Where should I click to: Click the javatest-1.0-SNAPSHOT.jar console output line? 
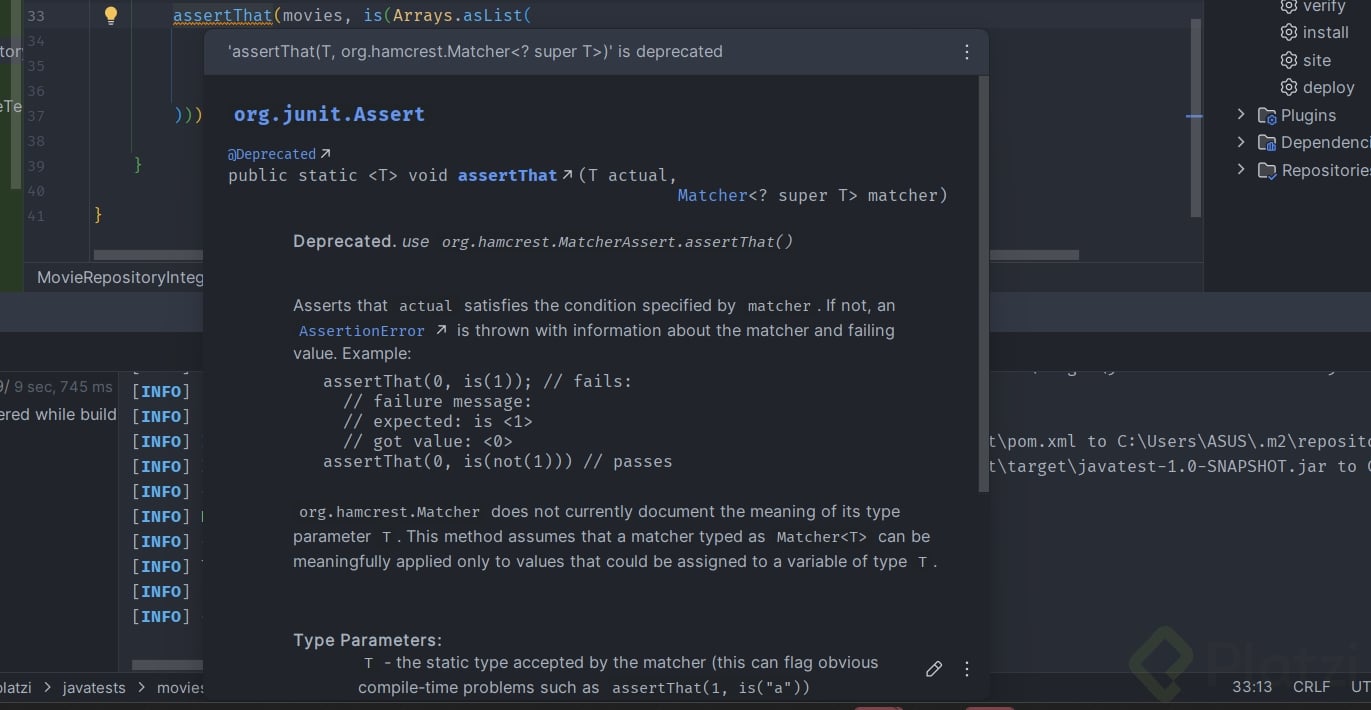1180,466
